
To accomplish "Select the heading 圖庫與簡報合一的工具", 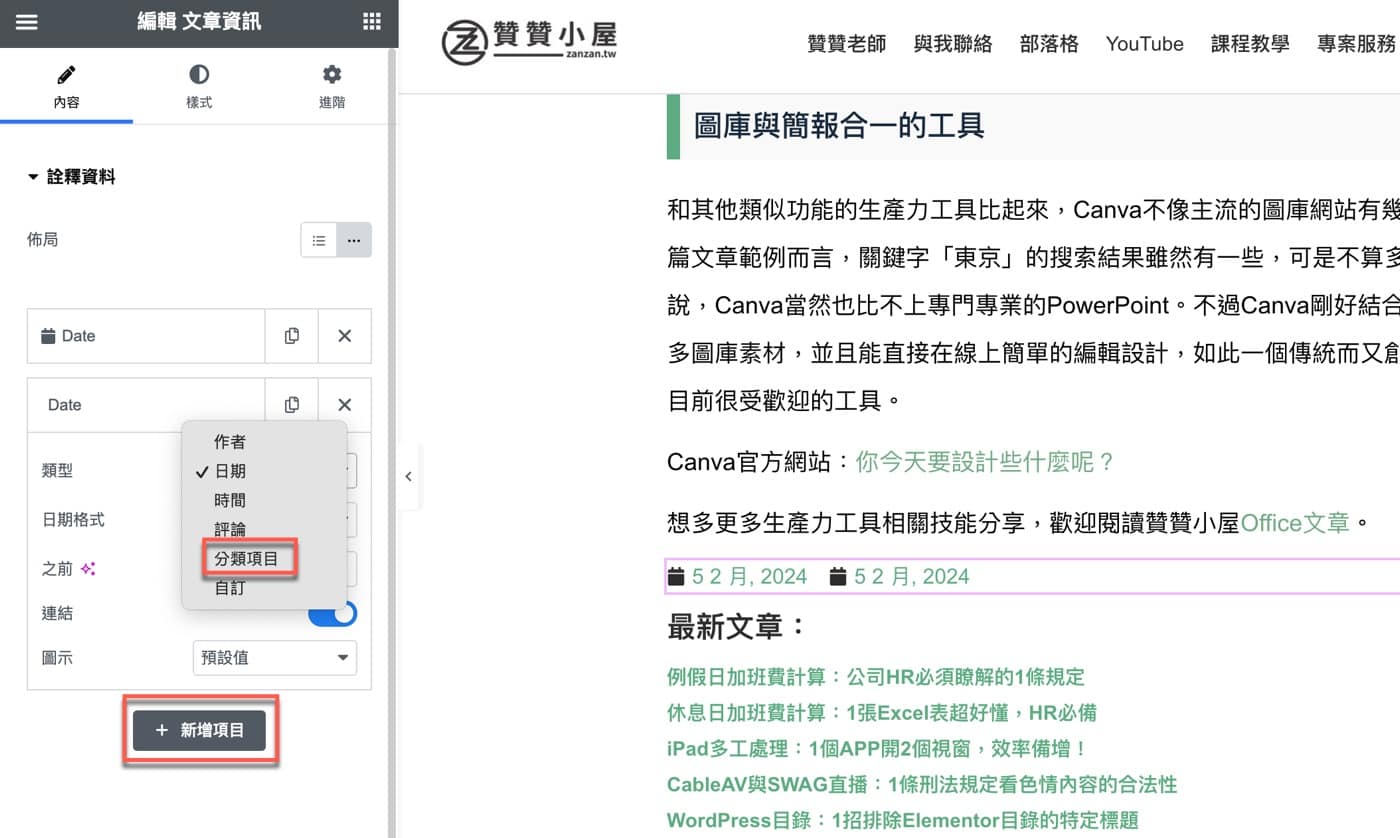I will [x=839, y=126].
